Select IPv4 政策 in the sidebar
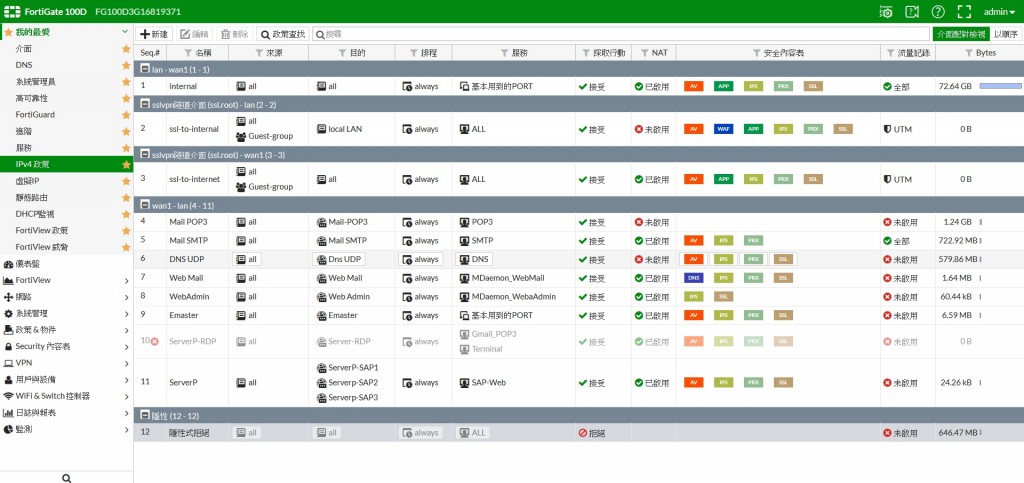Screen dimensions: 1024x483 click(67, 164)
